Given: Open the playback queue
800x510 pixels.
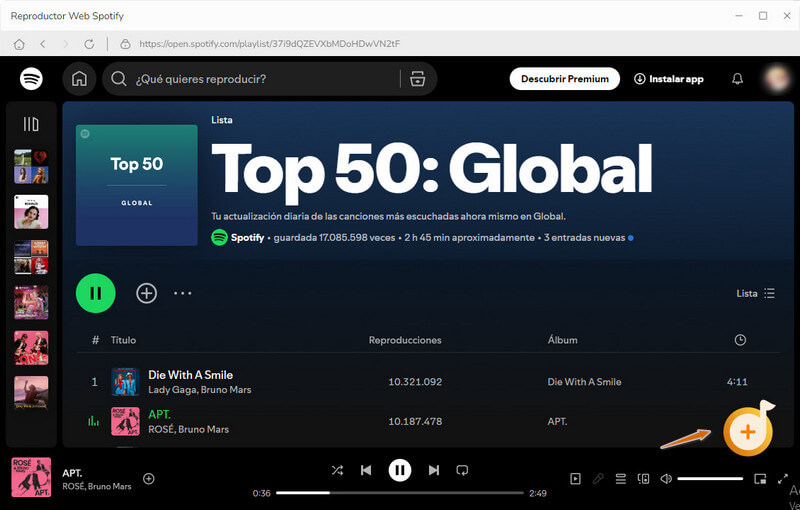Looking at the screenshot, I should coord(620,479).
